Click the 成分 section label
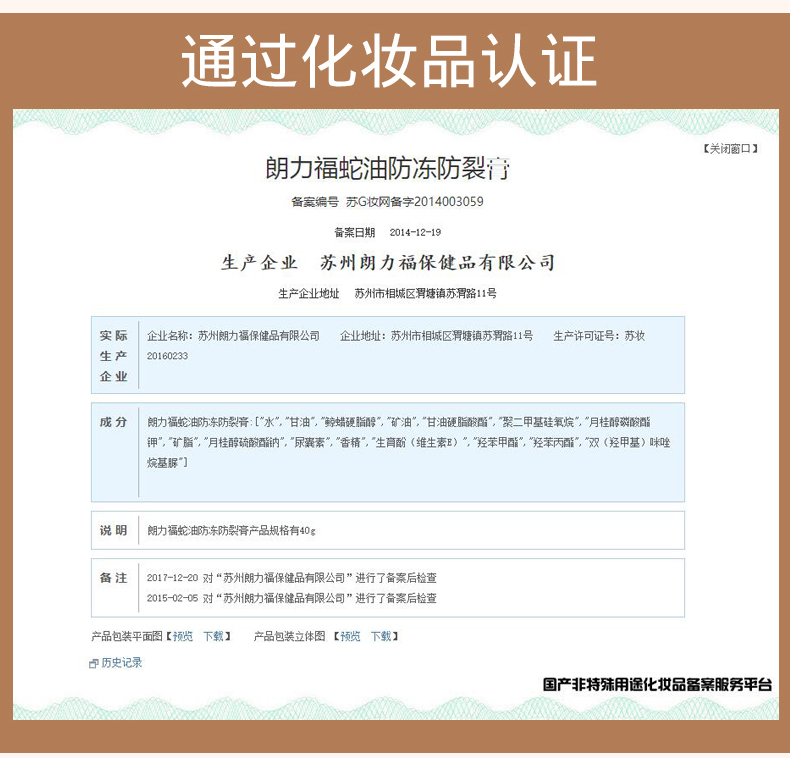790x758 pixels. (113, 422)
